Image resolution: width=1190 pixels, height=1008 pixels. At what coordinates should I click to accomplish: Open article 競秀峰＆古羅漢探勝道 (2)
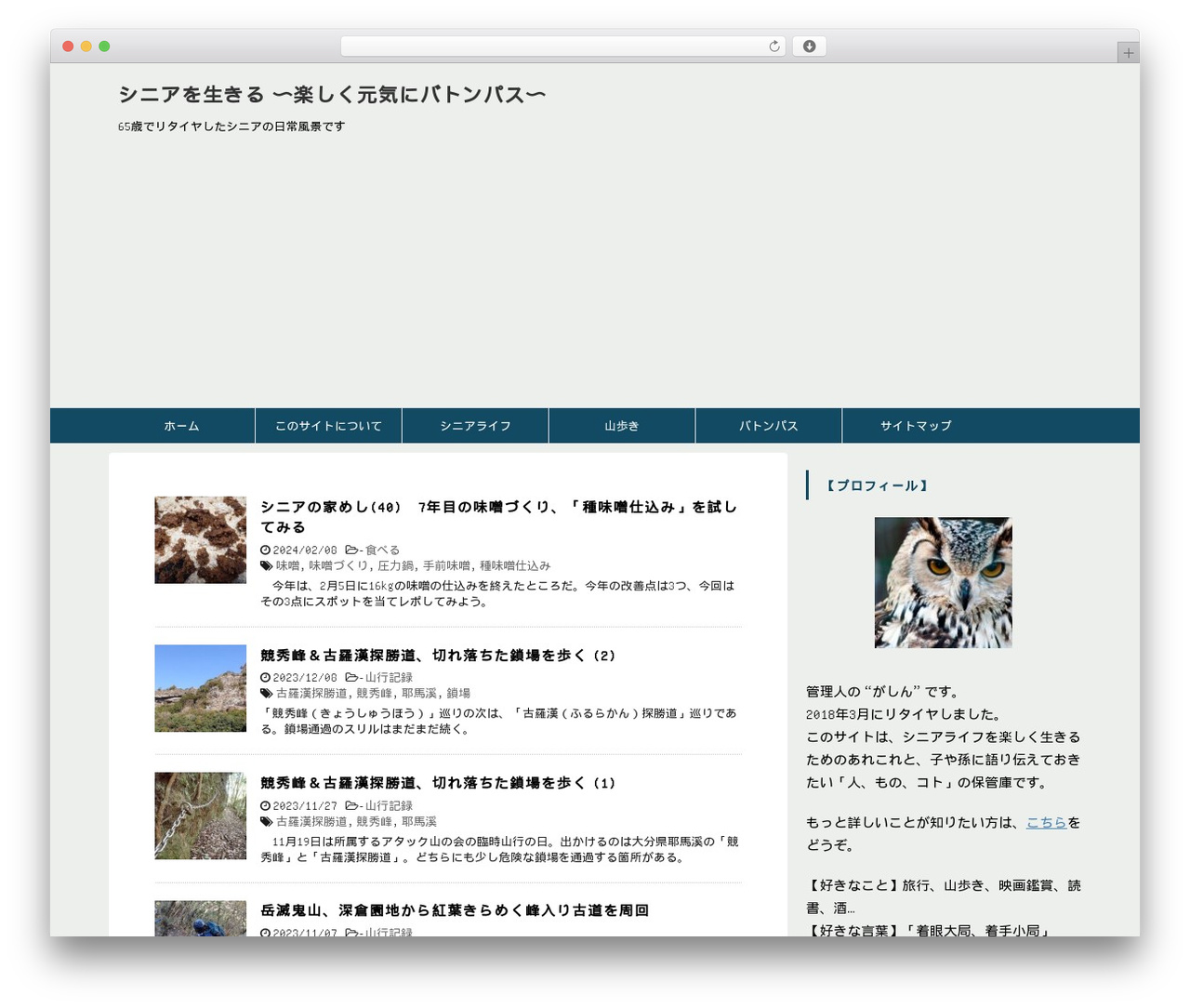click(x=438, y=656)
